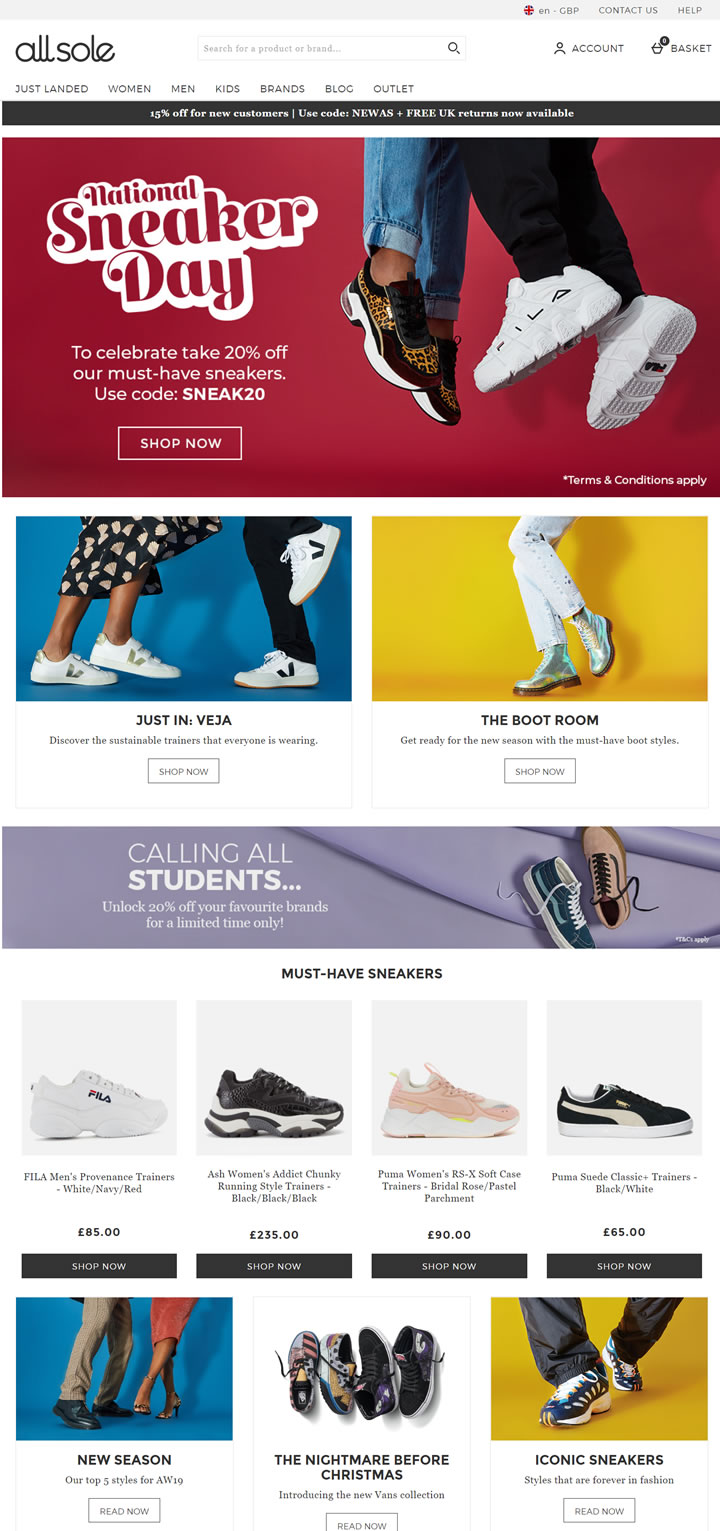Open the en - GBP language selector
Screen dimensions: 720x1531
click(x=551, y=10)
